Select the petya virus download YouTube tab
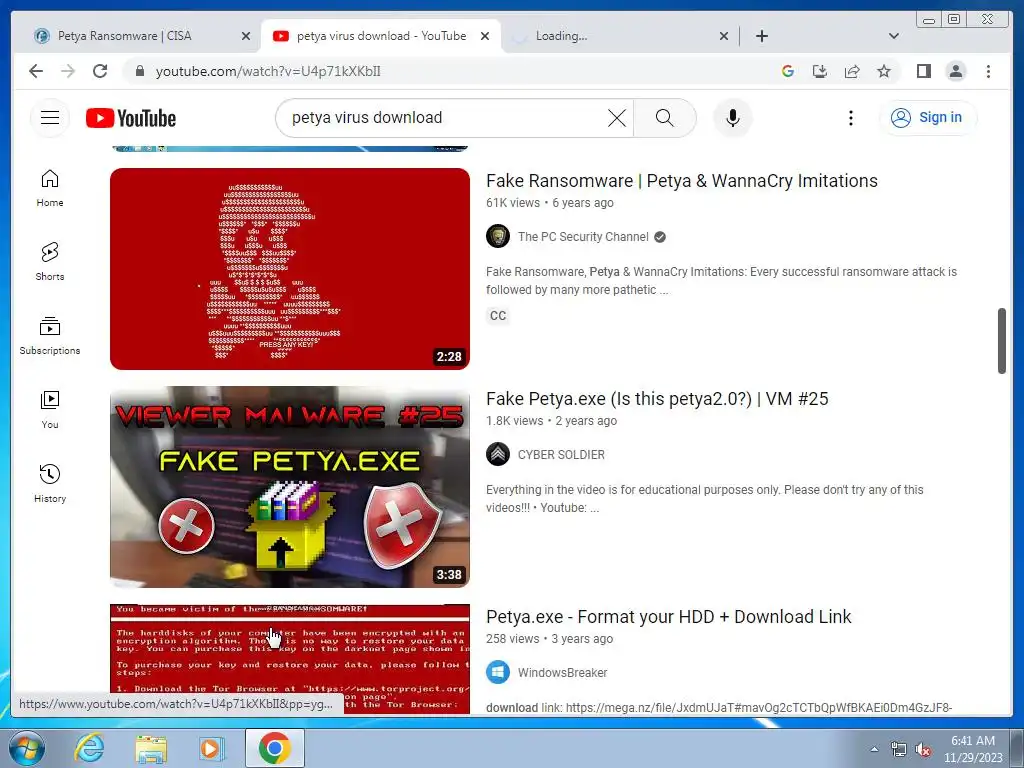The height and width of the screenshot is (768, 1024). click(381, 36)
